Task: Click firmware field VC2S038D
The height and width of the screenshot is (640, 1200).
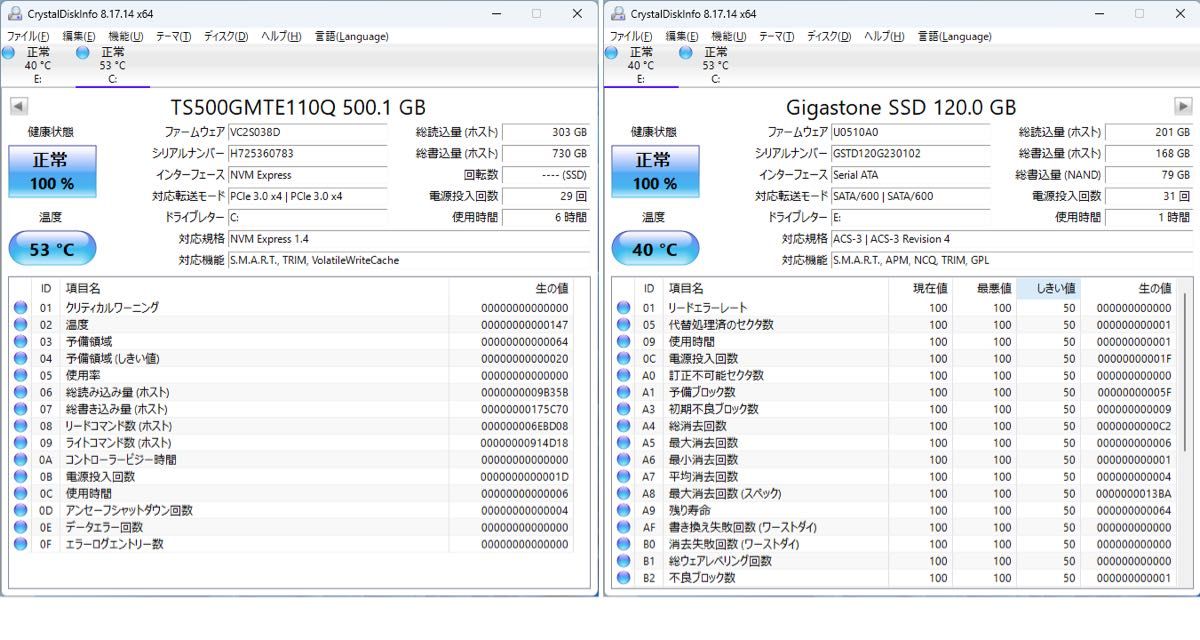Action: point(307,132)
